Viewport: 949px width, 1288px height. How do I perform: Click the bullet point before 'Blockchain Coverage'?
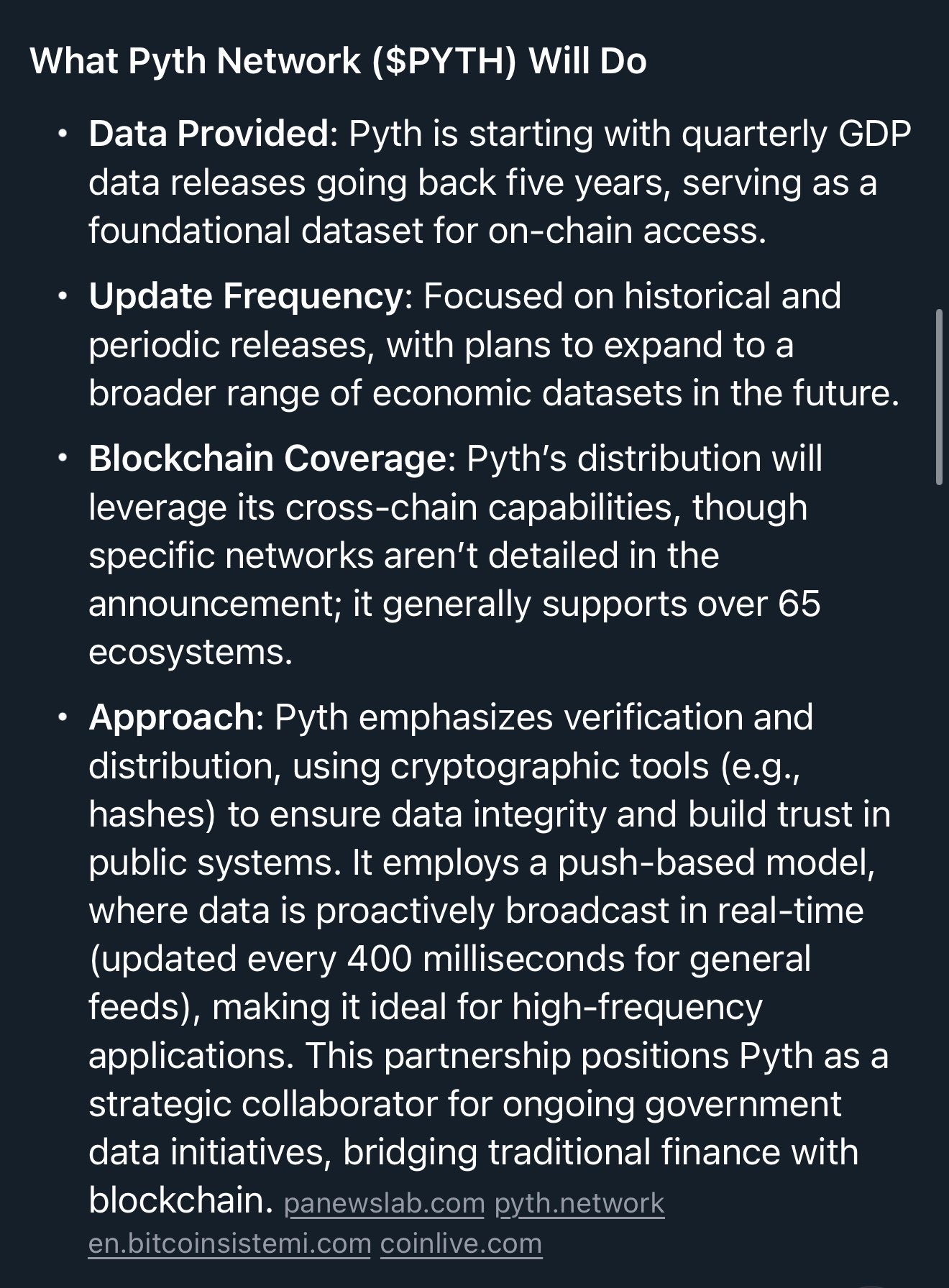63,459
